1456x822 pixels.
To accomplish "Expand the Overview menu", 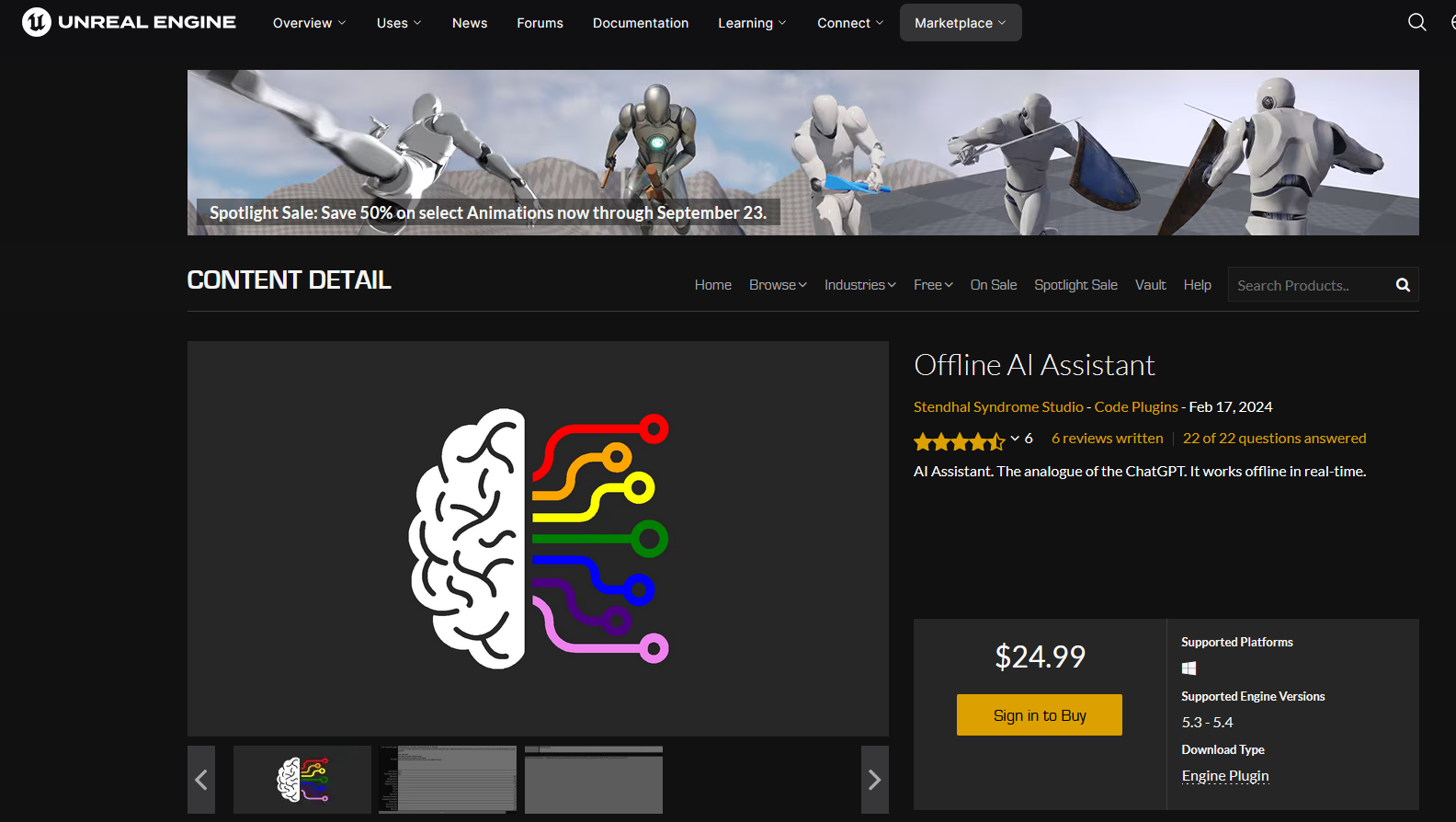I will pyautogui.click(x=310, y=23).
